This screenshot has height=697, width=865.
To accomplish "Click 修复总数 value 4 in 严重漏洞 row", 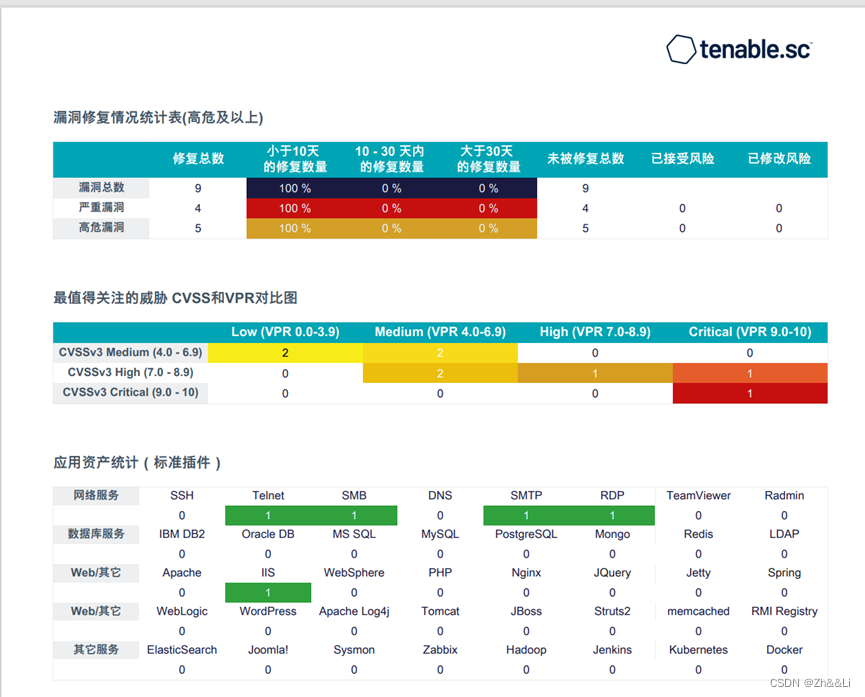I will coord(198,208).
